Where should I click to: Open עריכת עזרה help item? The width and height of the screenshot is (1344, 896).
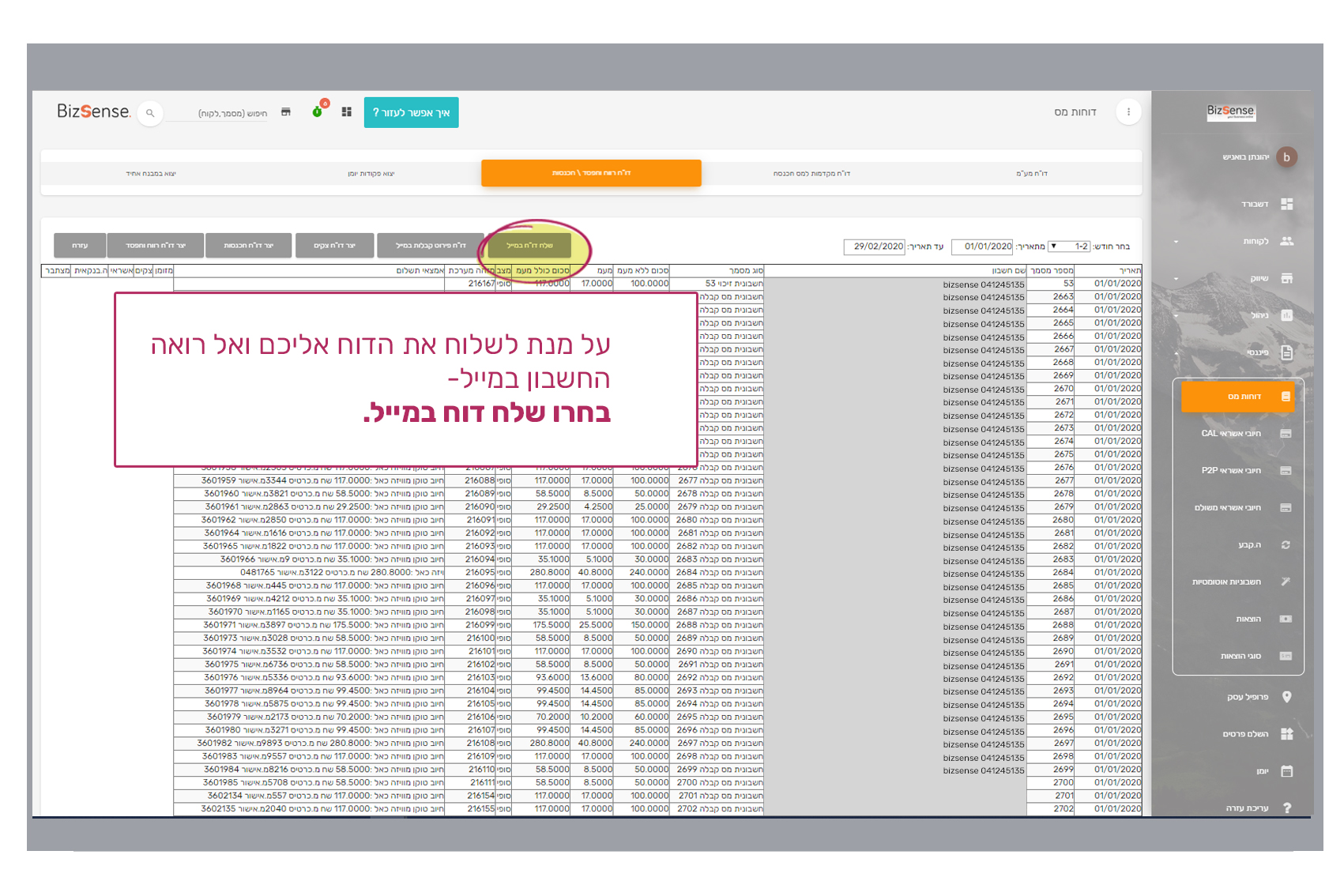[x=1258, y=808]
